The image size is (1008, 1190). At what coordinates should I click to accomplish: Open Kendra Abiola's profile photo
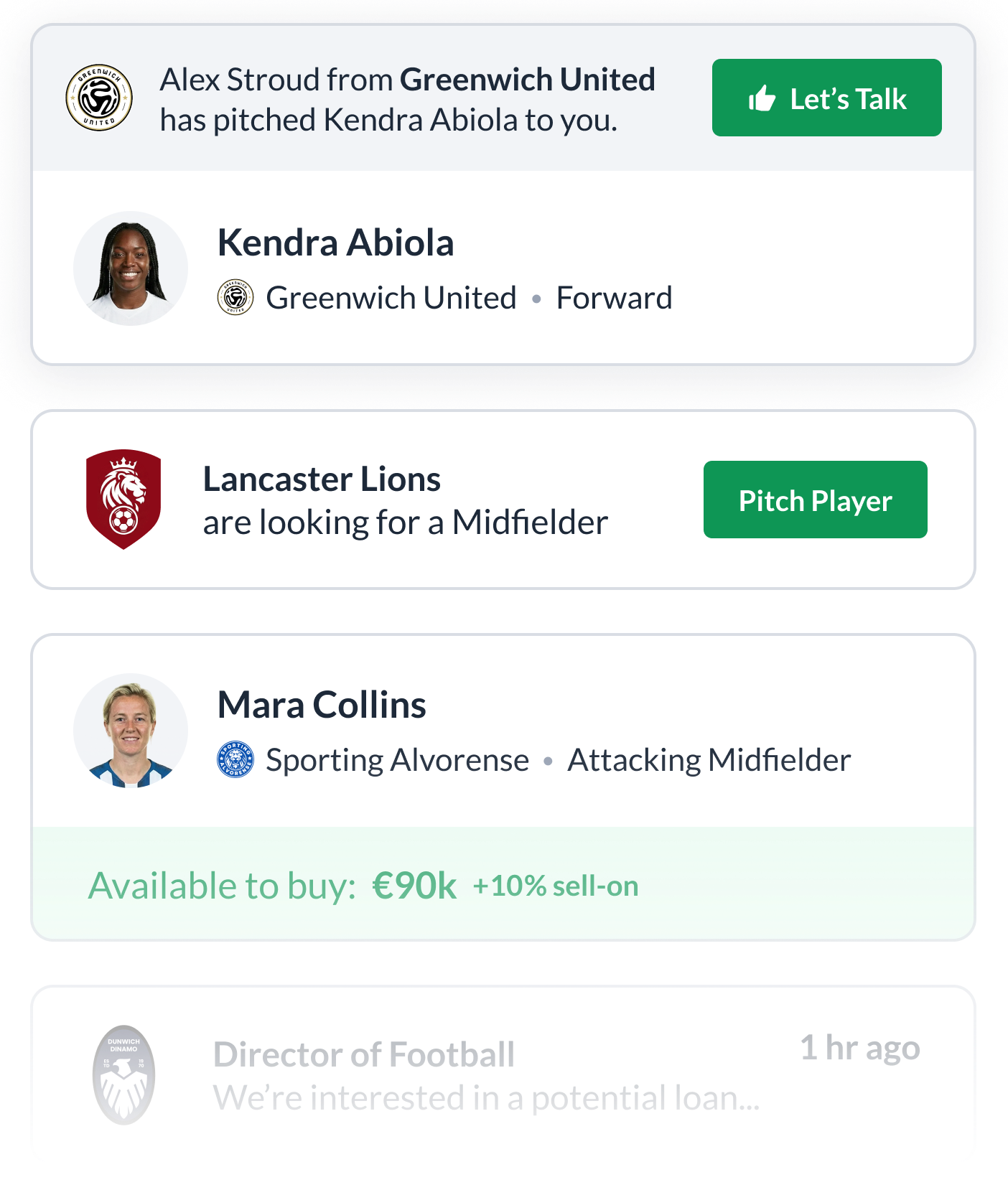131,268
